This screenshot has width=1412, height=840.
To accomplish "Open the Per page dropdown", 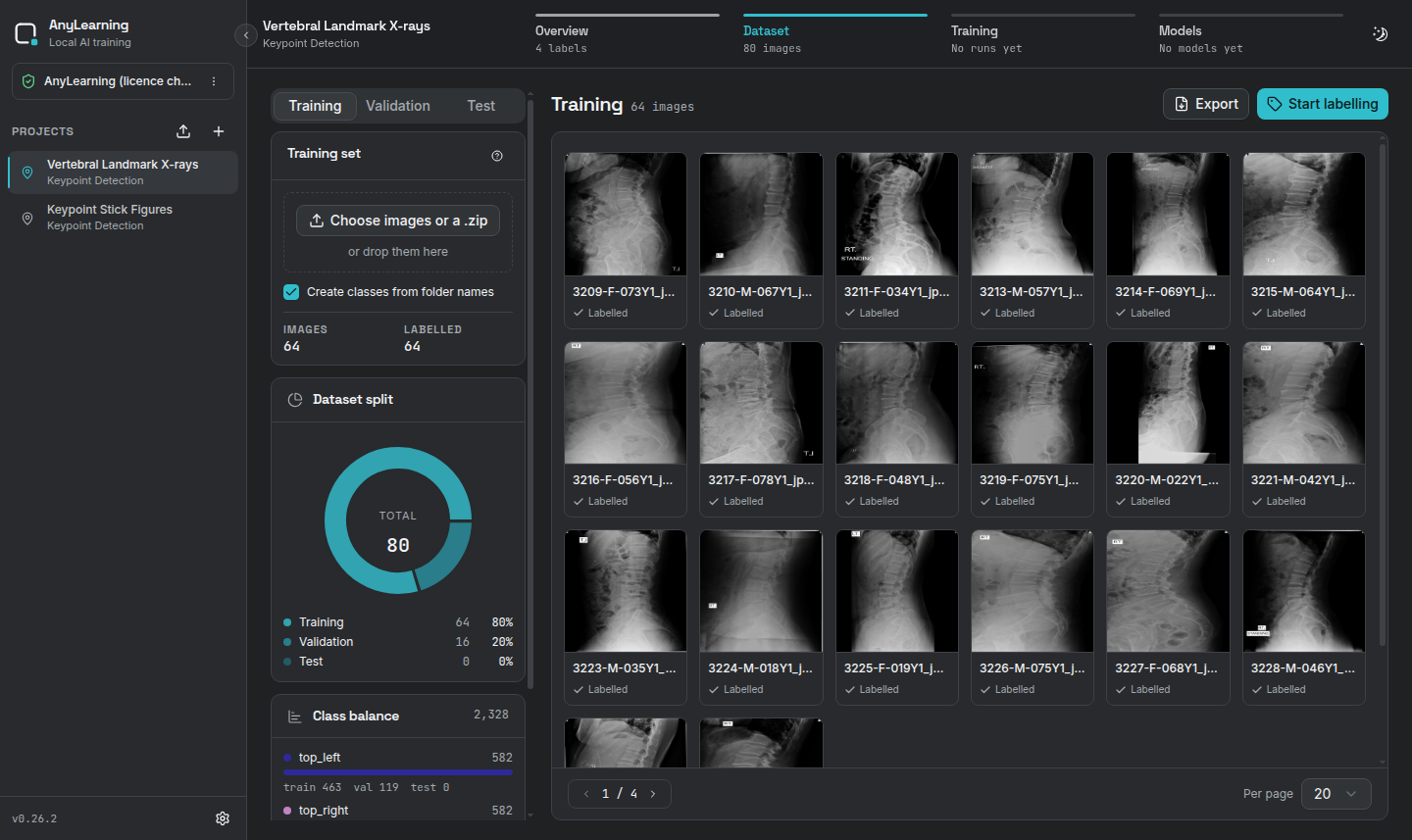I will pos(1336,794).
